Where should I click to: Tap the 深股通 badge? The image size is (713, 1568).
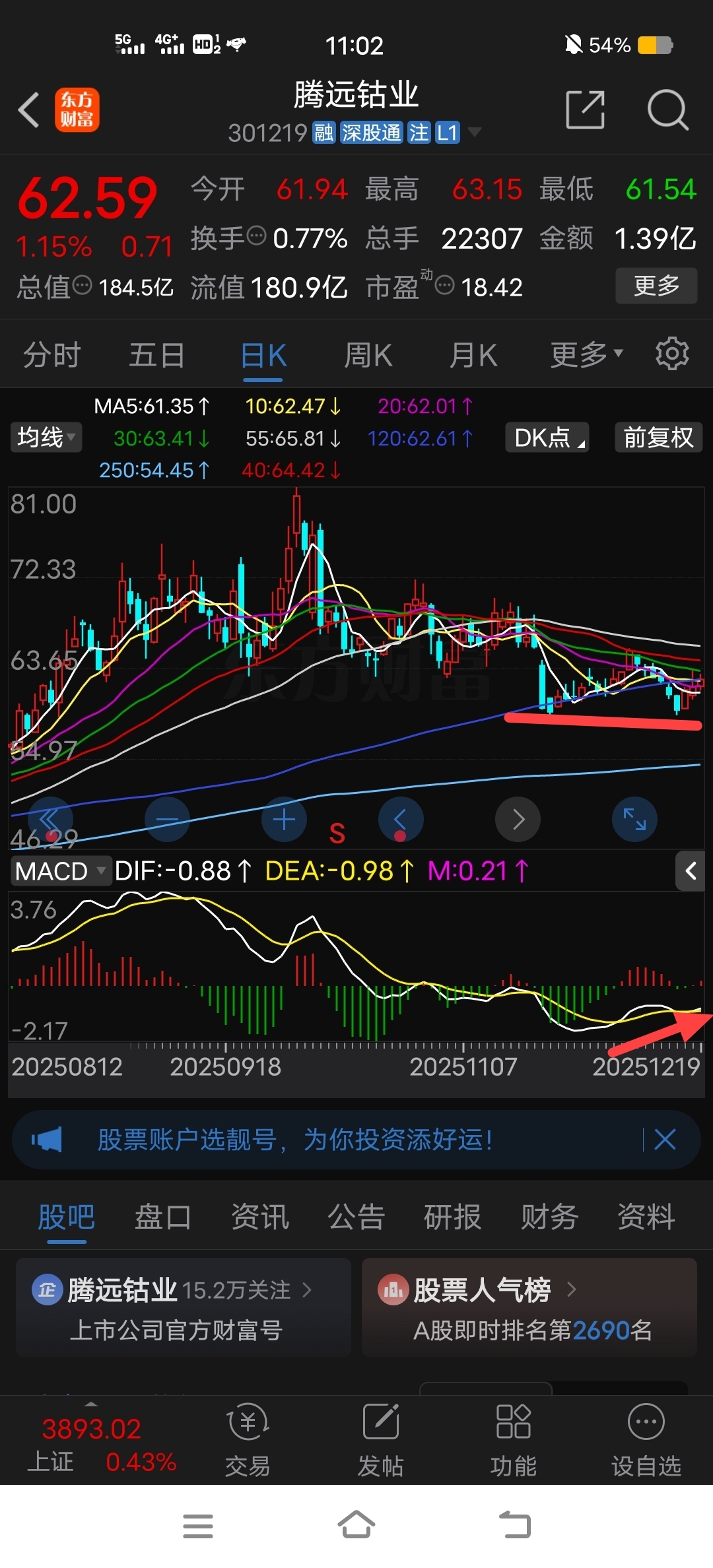pyautogui.click(x=372, y=133)
